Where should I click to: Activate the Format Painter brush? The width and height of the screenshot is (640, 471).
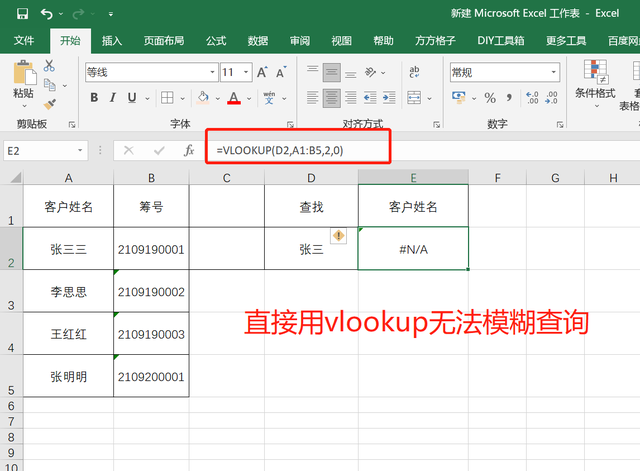(x=49, y=104)
